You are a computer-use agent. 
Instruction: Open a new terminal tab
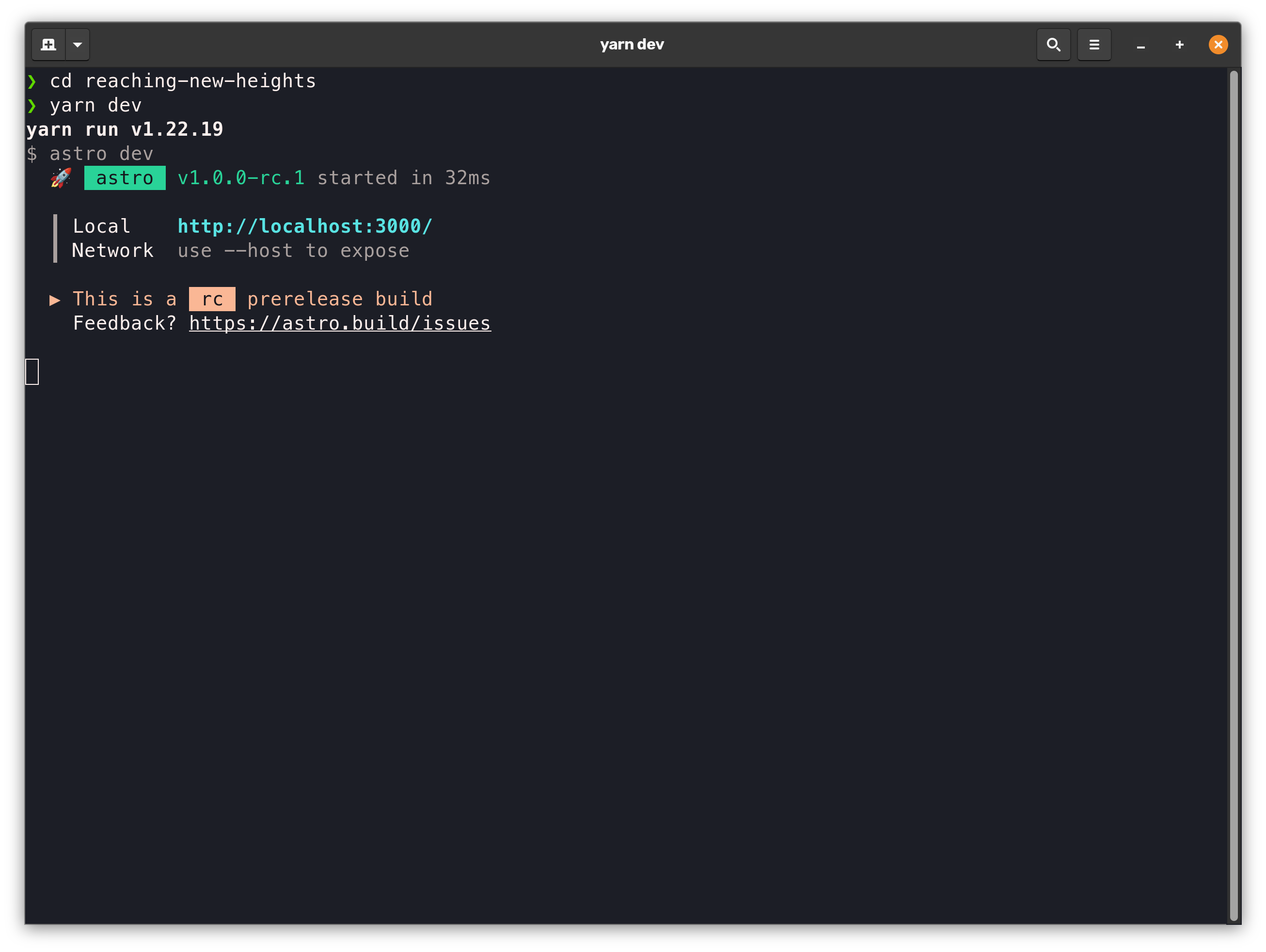[48, 45]
